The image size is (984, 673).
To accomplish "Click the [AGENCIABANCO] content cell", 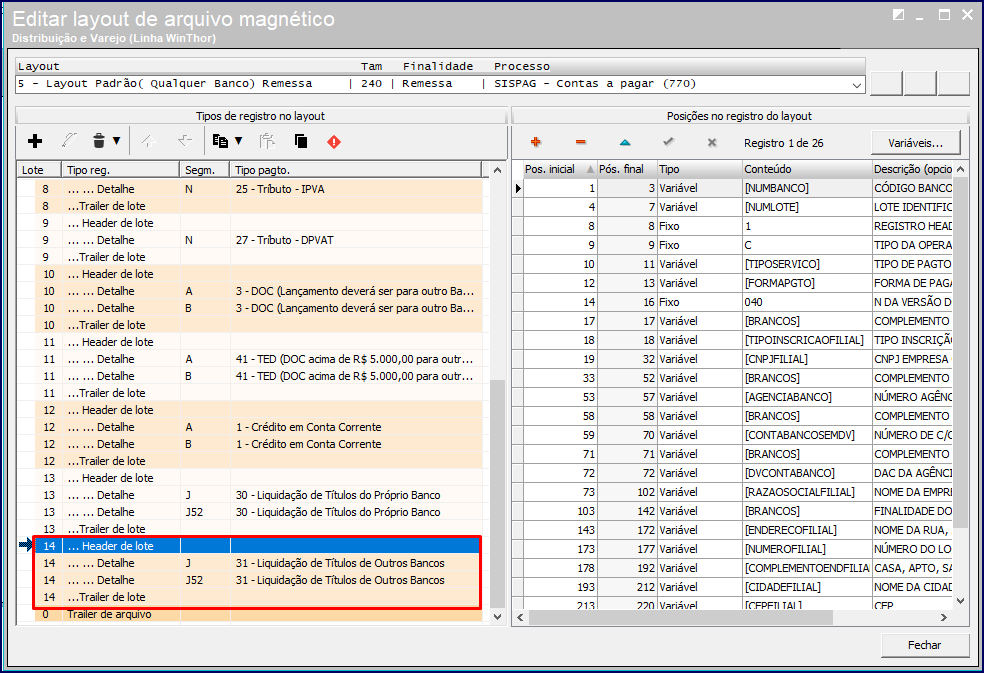I will pos(806,397).
